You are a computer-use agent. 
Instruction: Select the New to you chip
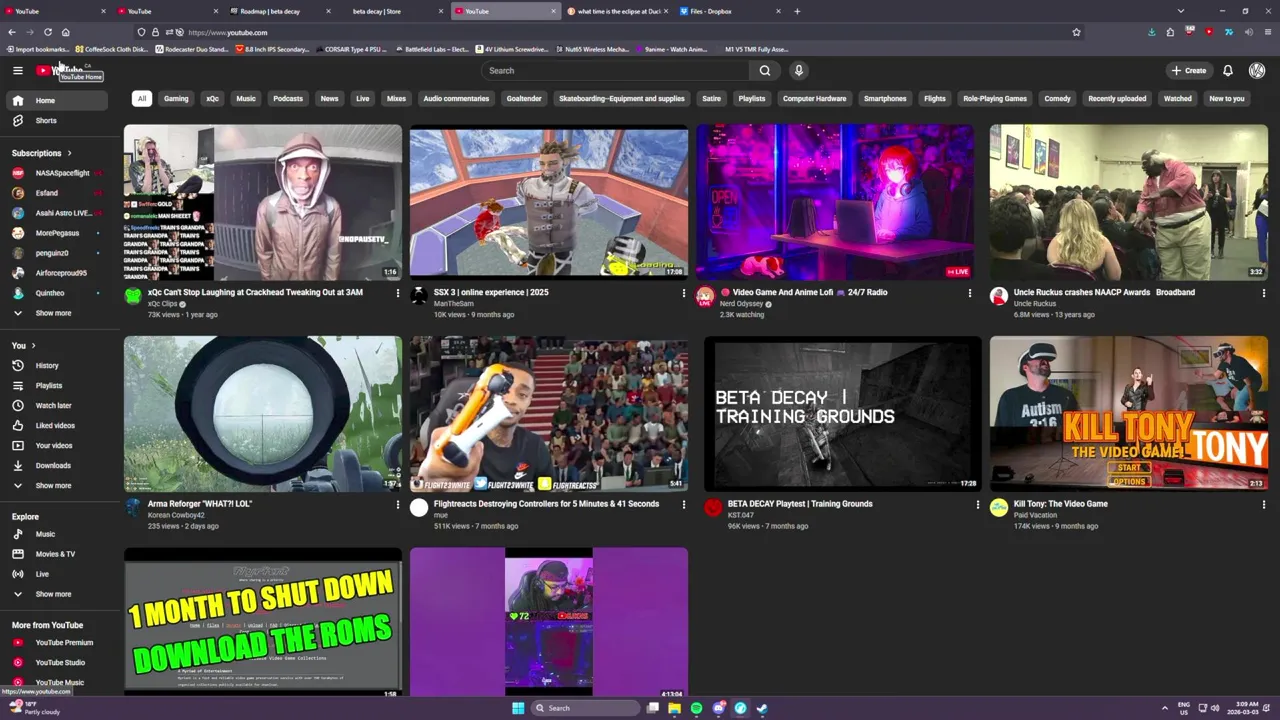click(1226, 98)
